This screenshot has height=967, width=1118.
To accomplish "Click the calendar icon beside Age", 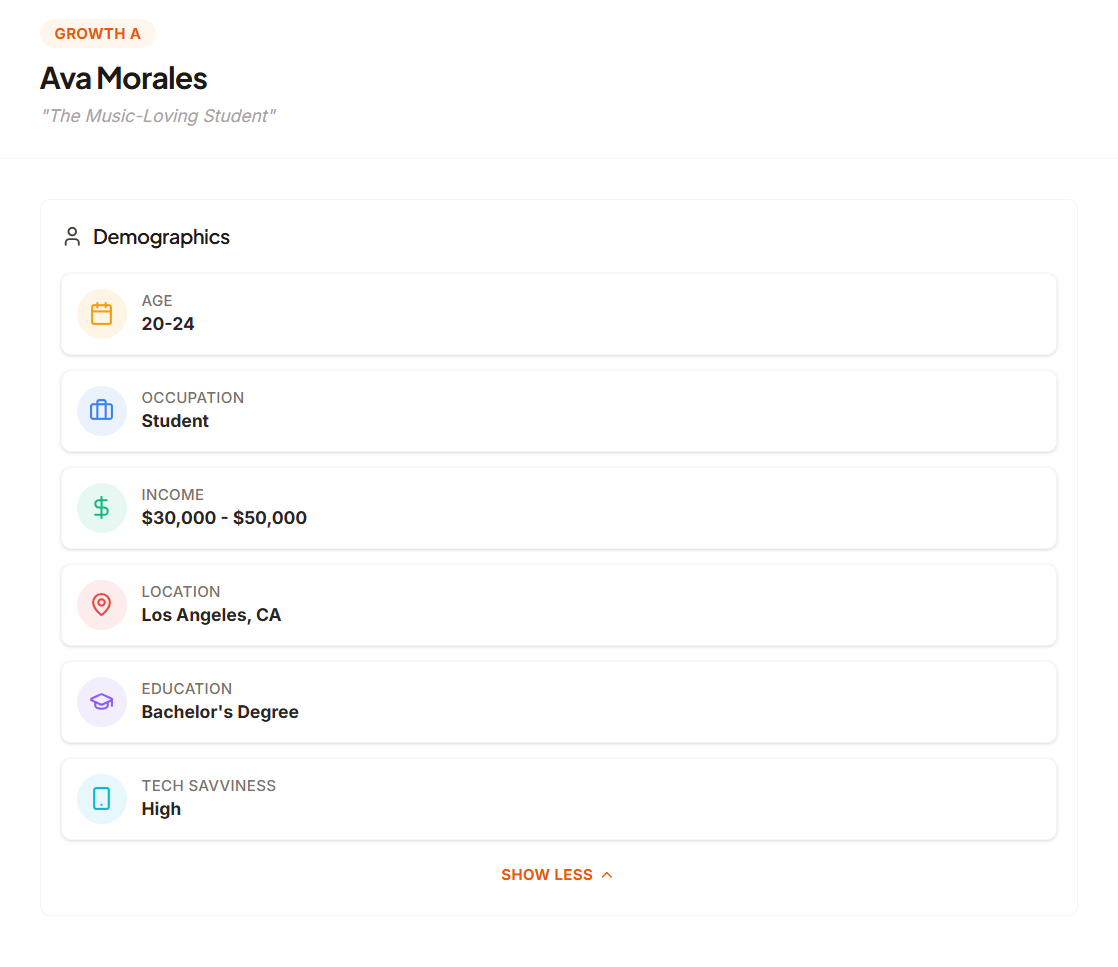I will tap(101, 313).
